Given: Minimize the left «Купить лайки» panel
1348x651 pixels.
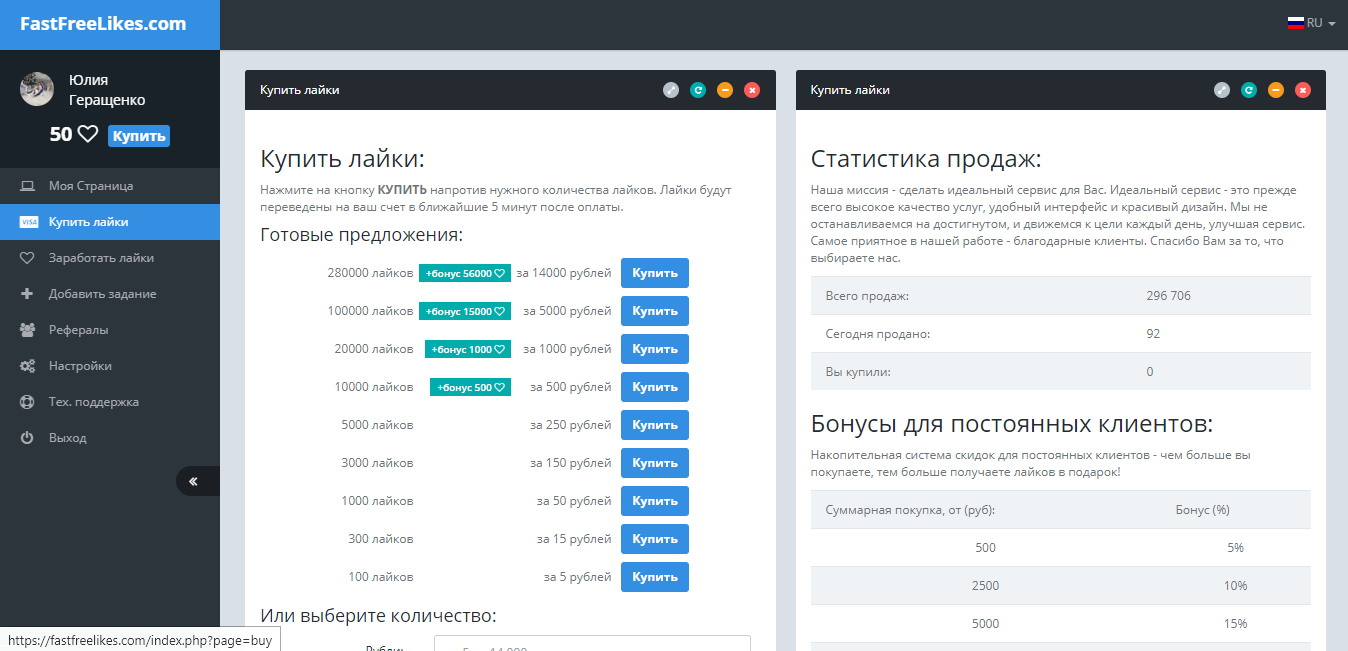Looking at the screenshot, I should (x=724, y=89).
